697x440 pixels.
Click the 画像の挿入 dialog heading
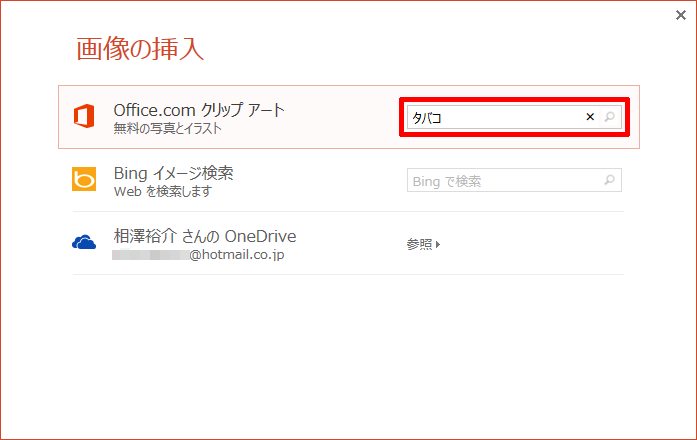tap(140, 49)
